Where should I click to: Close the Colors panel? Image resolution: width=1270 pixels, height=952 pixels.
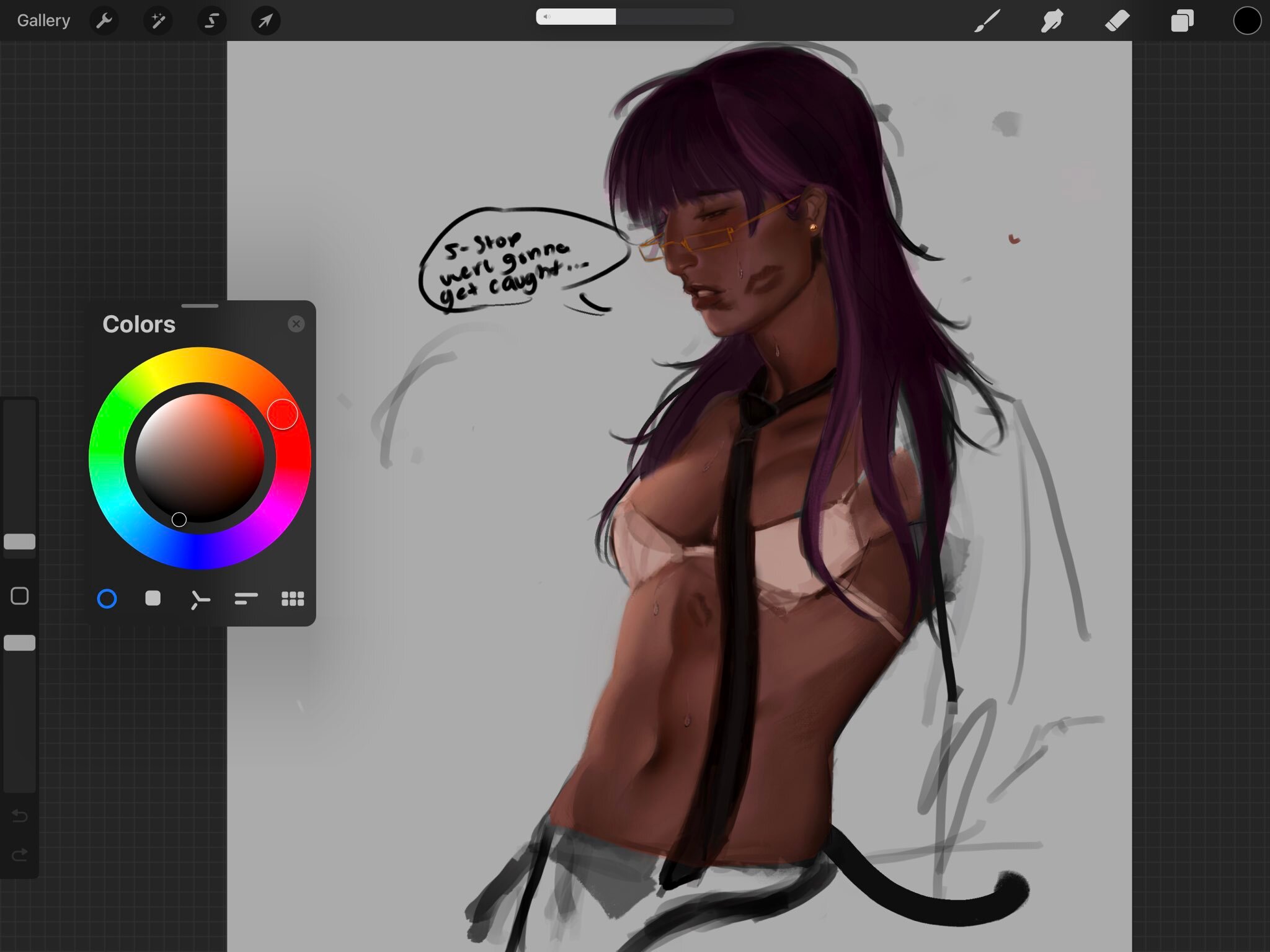(296, 324)
